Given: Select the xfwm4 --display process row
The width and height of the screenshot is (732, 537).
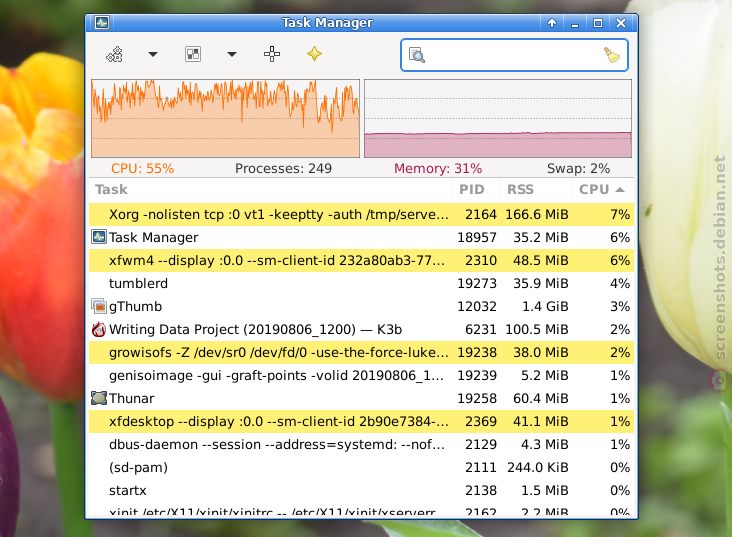Looking at the screenshot, I should (x=361, y=260).
